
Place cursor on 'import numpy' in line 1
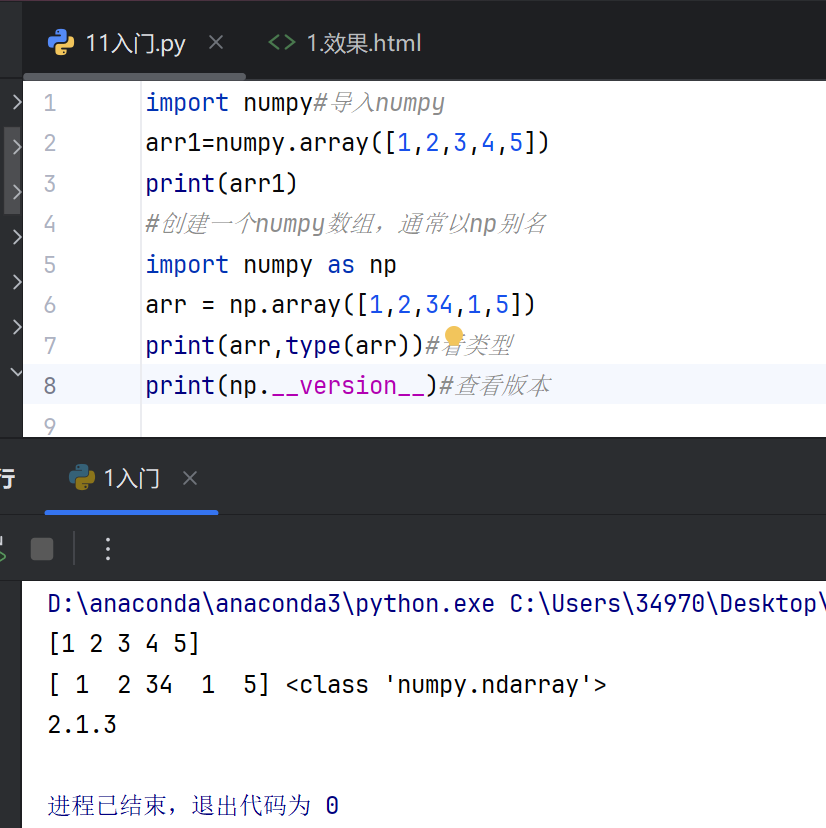[229, 102]
